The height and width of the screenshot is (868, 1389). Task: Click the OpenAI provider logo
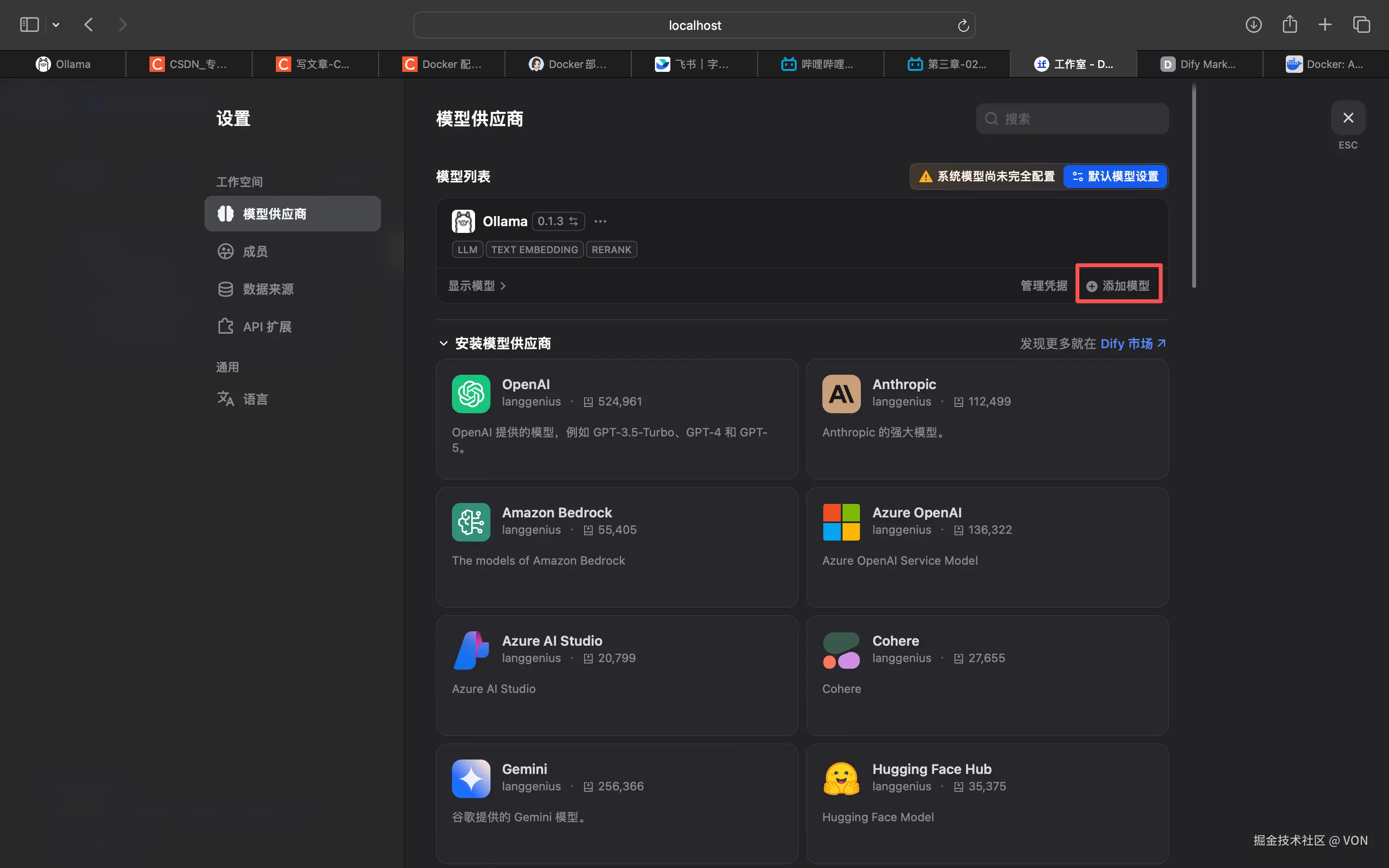pos(470,393)
